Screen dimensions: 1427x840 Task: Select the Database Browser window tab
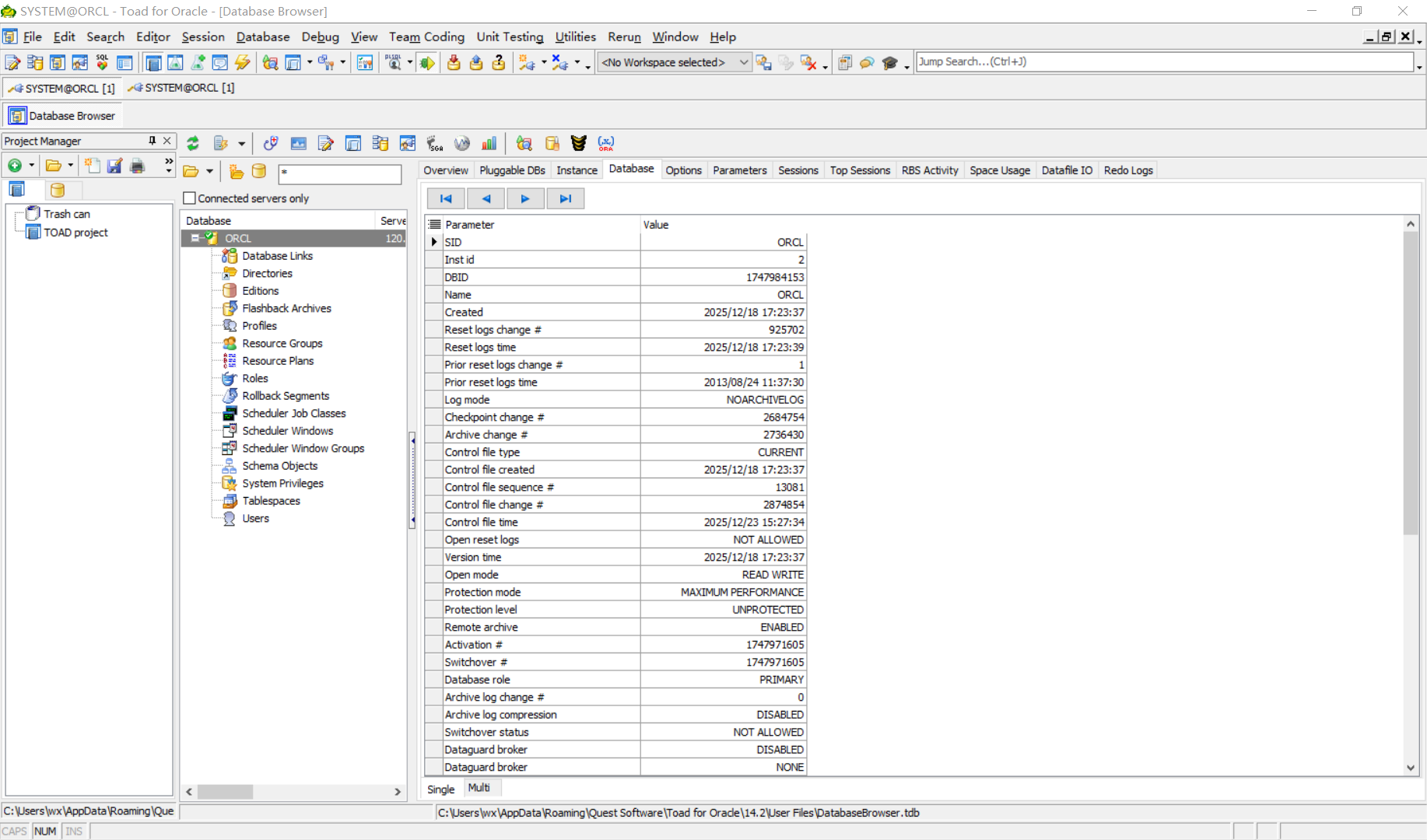[62, 116]
